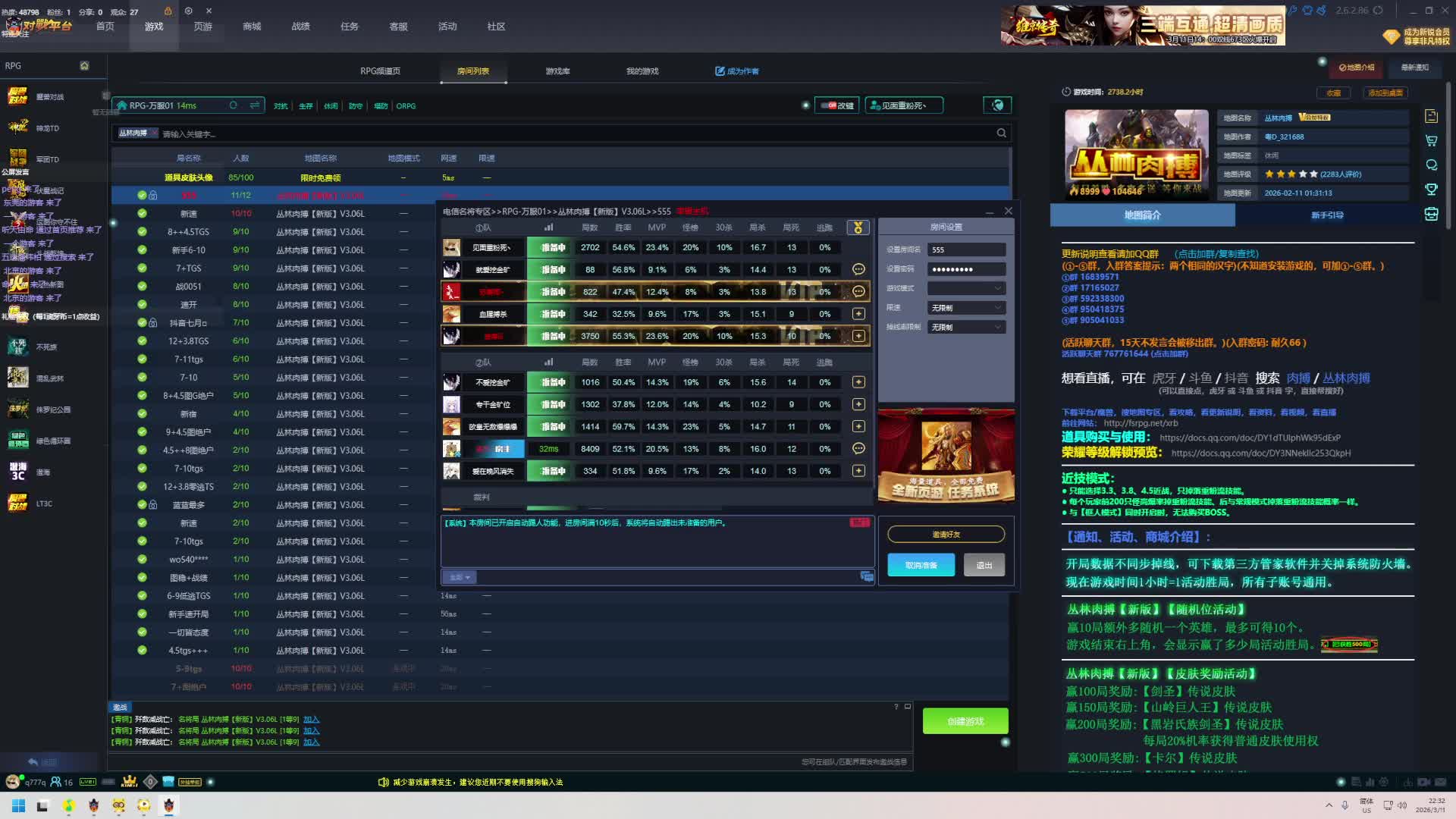Open the 游戏模式 dropdown in room settings
Viewport: 1456px width, 819px height.
pos(966,288)
